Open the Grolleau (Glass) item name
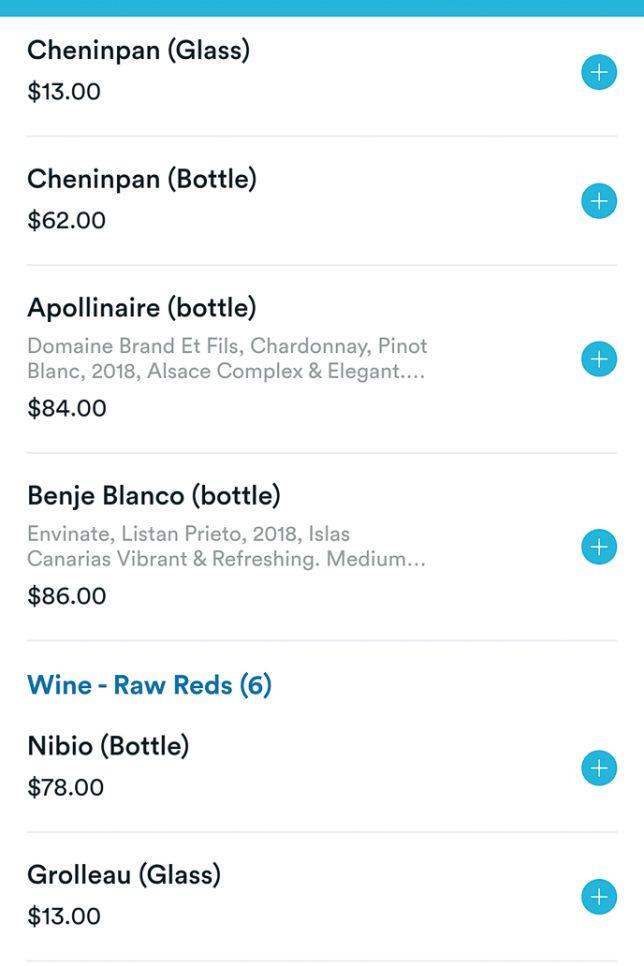The image size is (644, 966). (x=124, y=875)
